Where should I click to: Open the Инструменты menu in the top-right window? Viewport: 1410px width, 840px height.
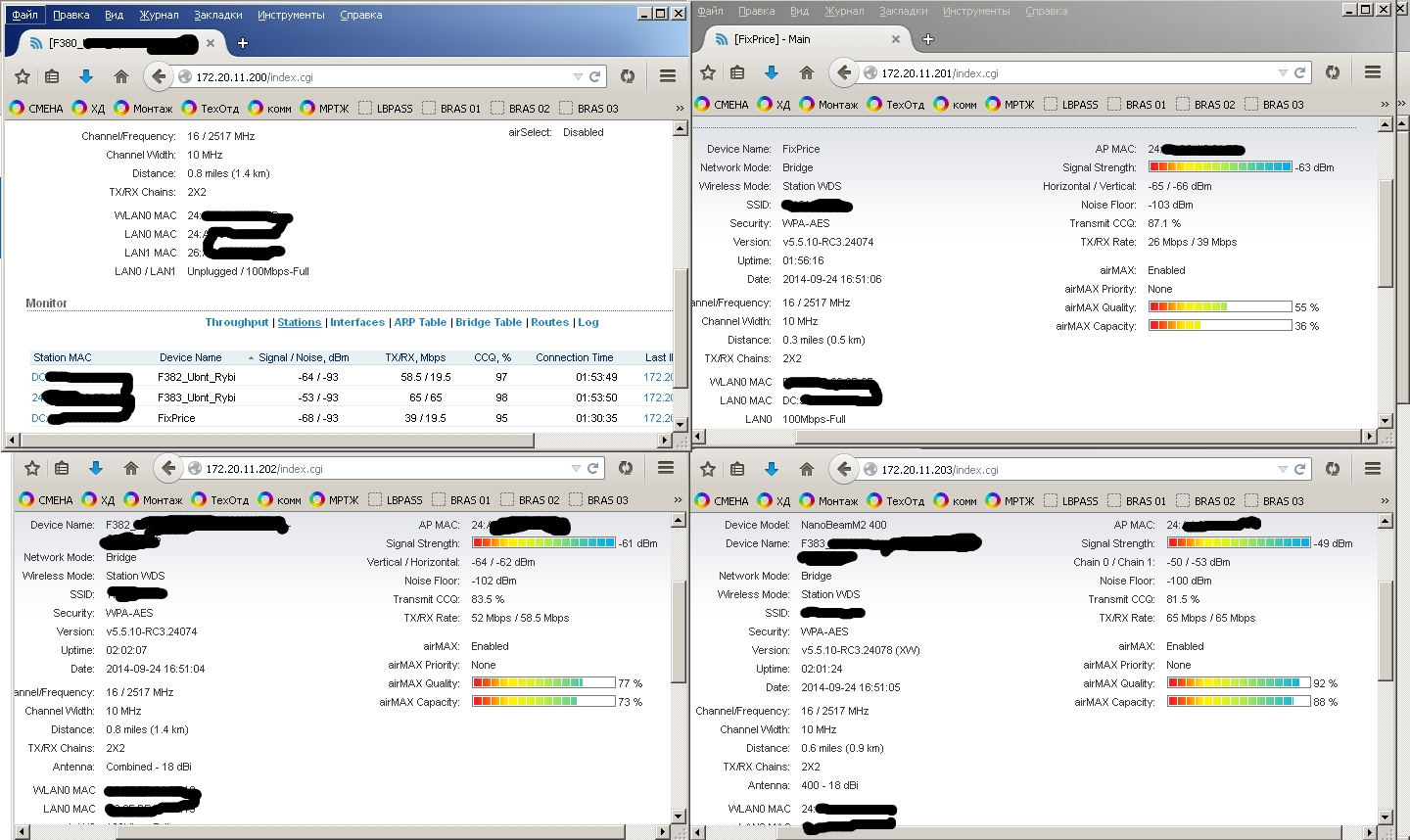click(x=976, y=11)
